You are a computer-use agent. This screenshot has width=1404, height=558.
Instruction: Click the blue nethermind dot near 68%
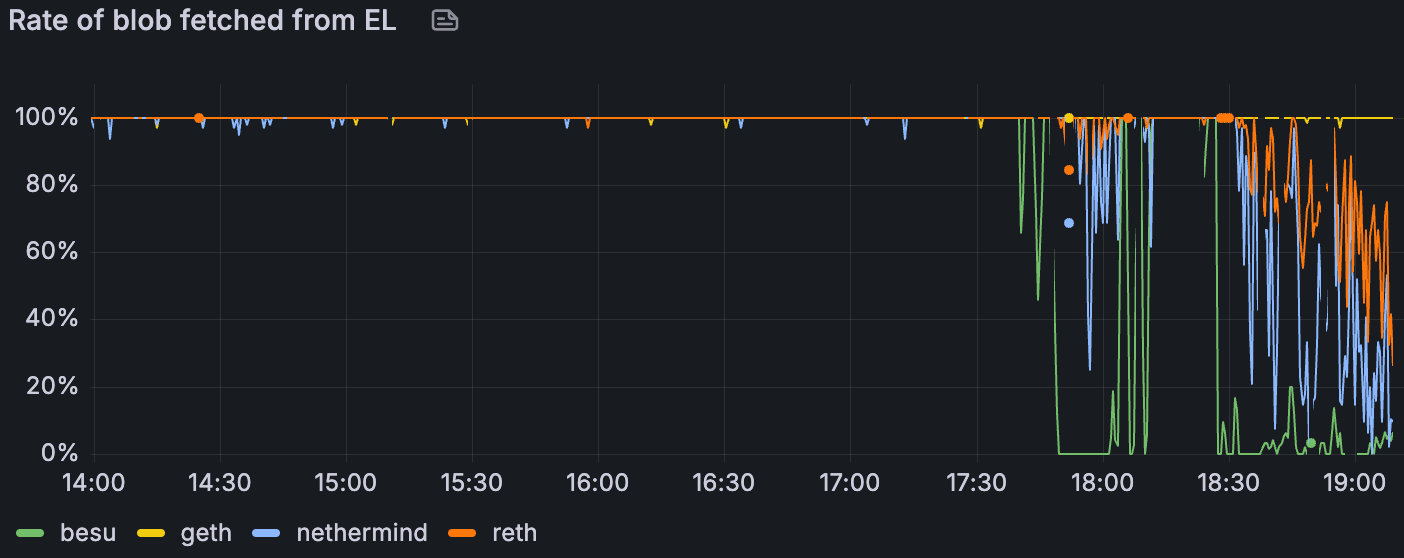pyautogui.click(x=1069, y=223)
